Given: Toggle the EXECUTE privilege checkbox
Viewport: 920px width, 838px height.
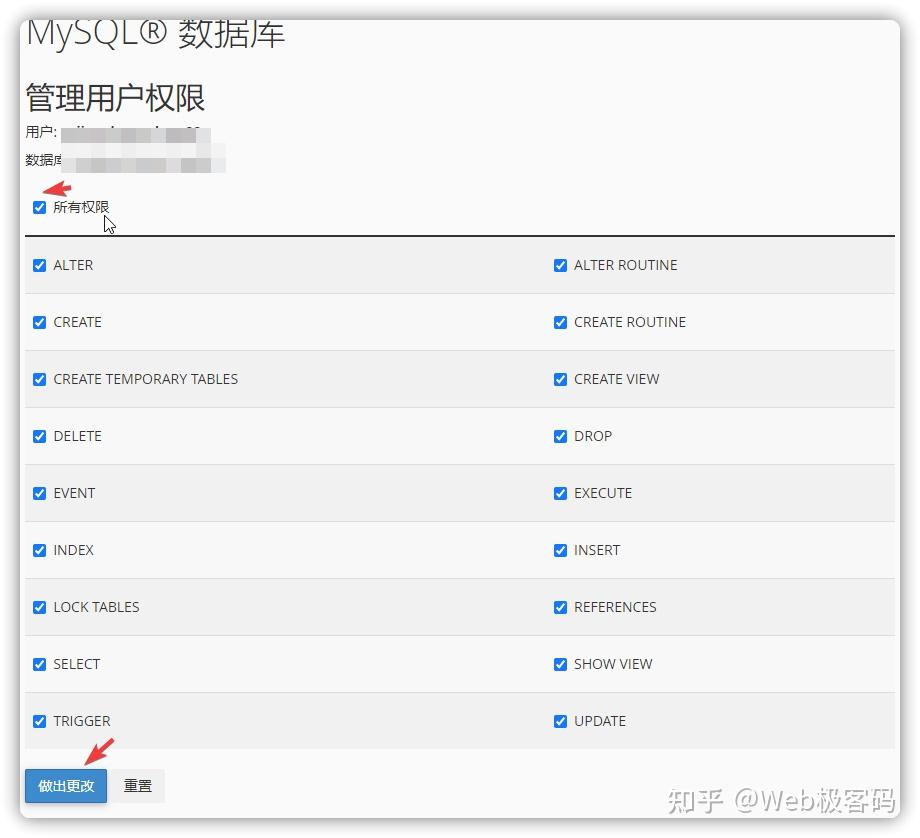Looking at the screenshot, I should pyautogui.click(x=560, y=494).
